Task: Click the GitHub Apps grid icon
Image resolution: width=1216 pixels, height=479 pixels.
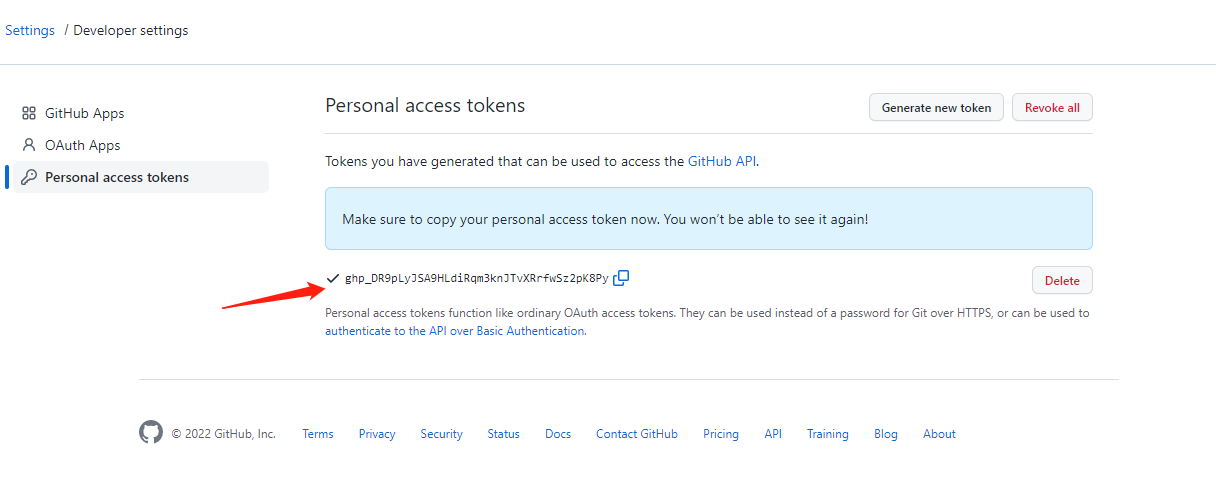Action: coord(29,114)
